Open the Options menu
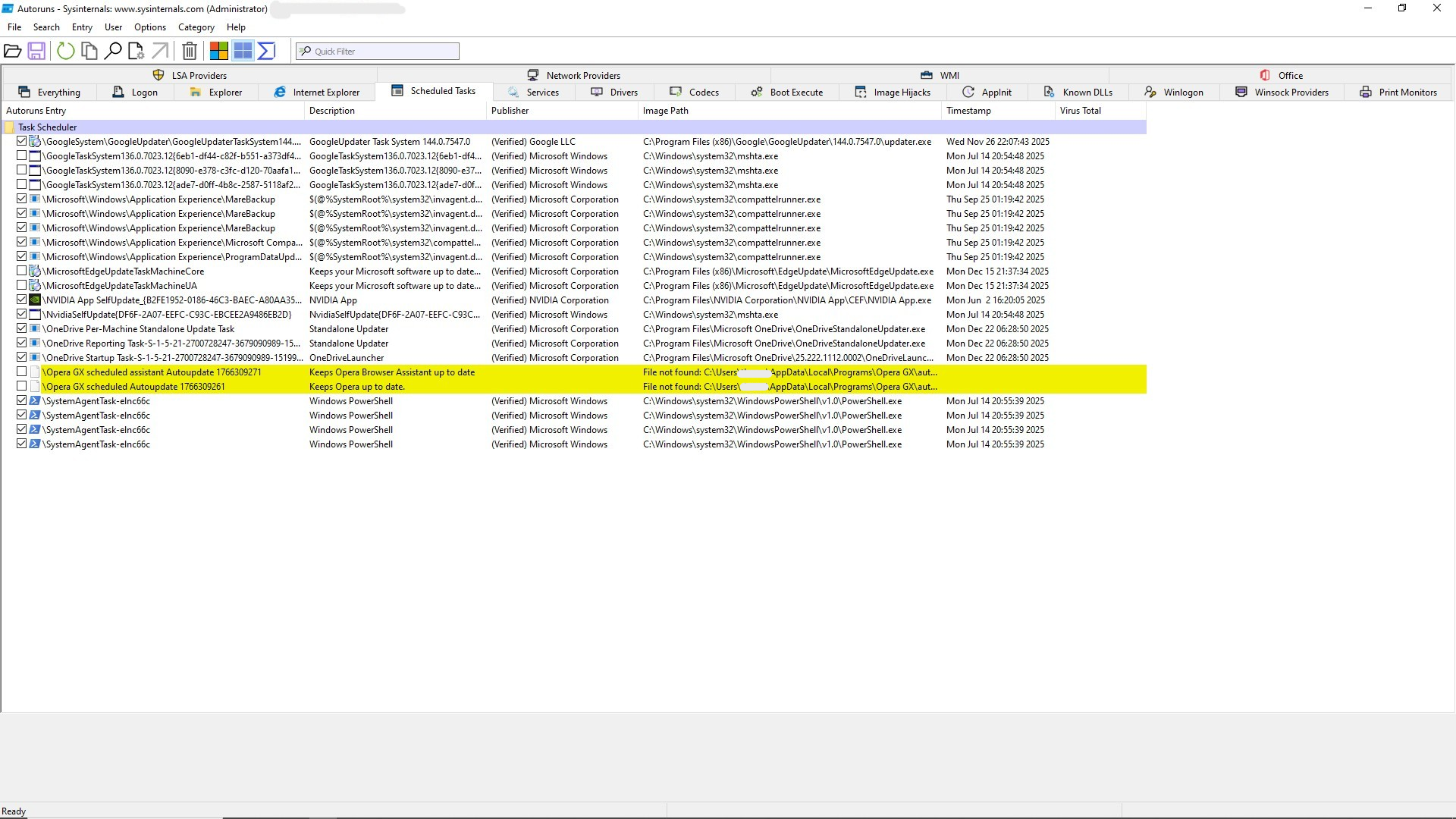This screenshot has width=1456, height=819. coord(150,27)
